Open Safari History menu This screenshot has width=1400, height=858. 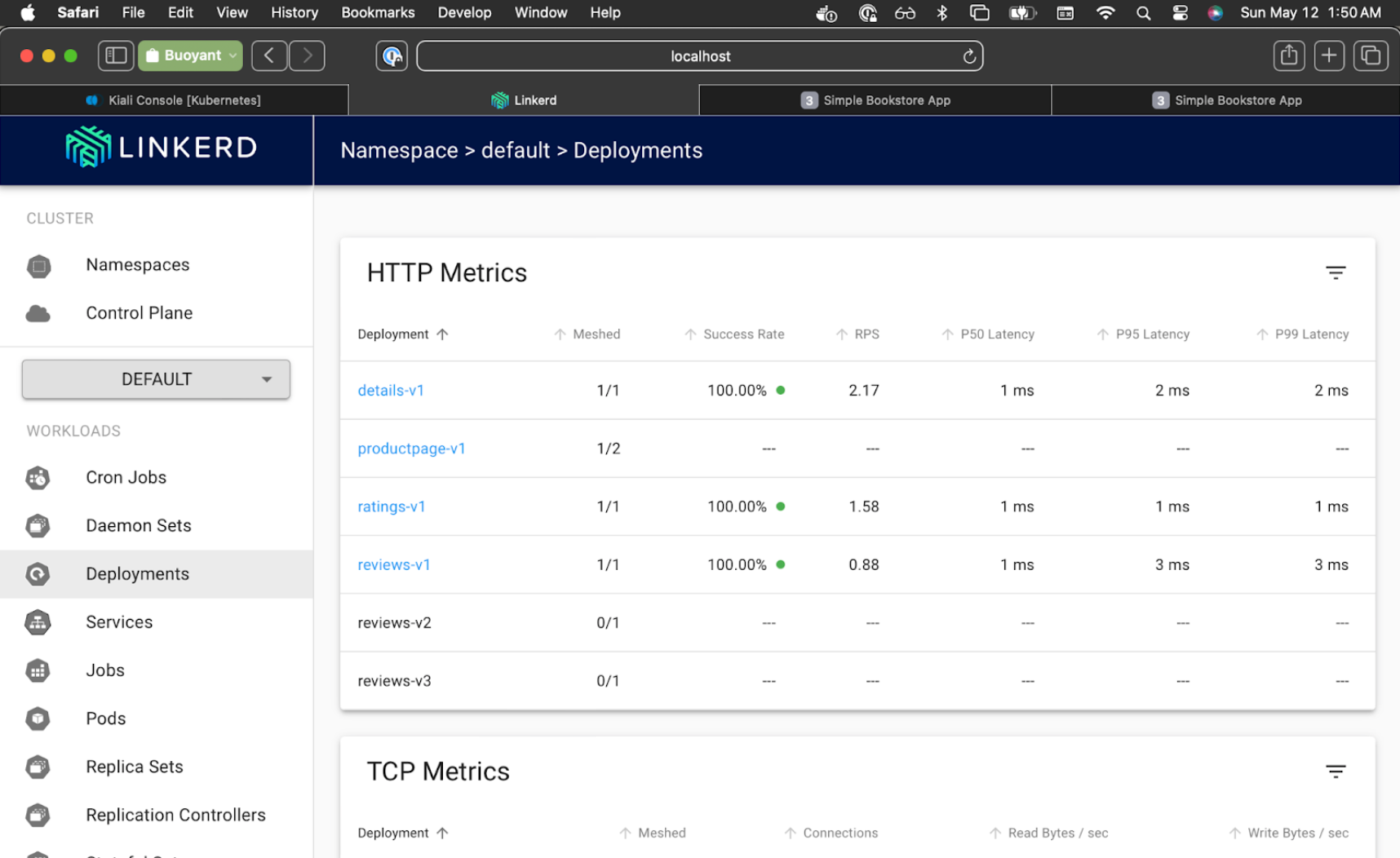coord(294,13)
